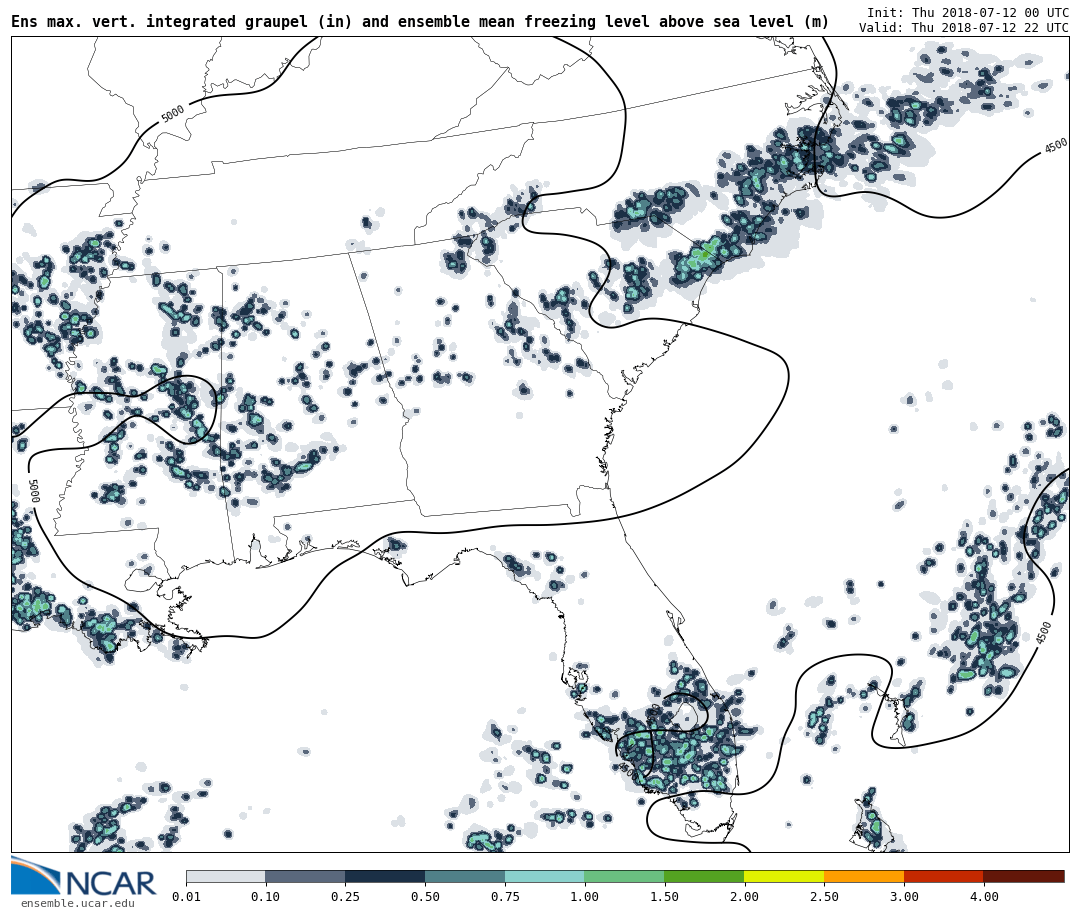Pick the teal 0.50–0.75 legend swatch
Viewport: 1080px width, 915px height.
[x=465, y=876]
